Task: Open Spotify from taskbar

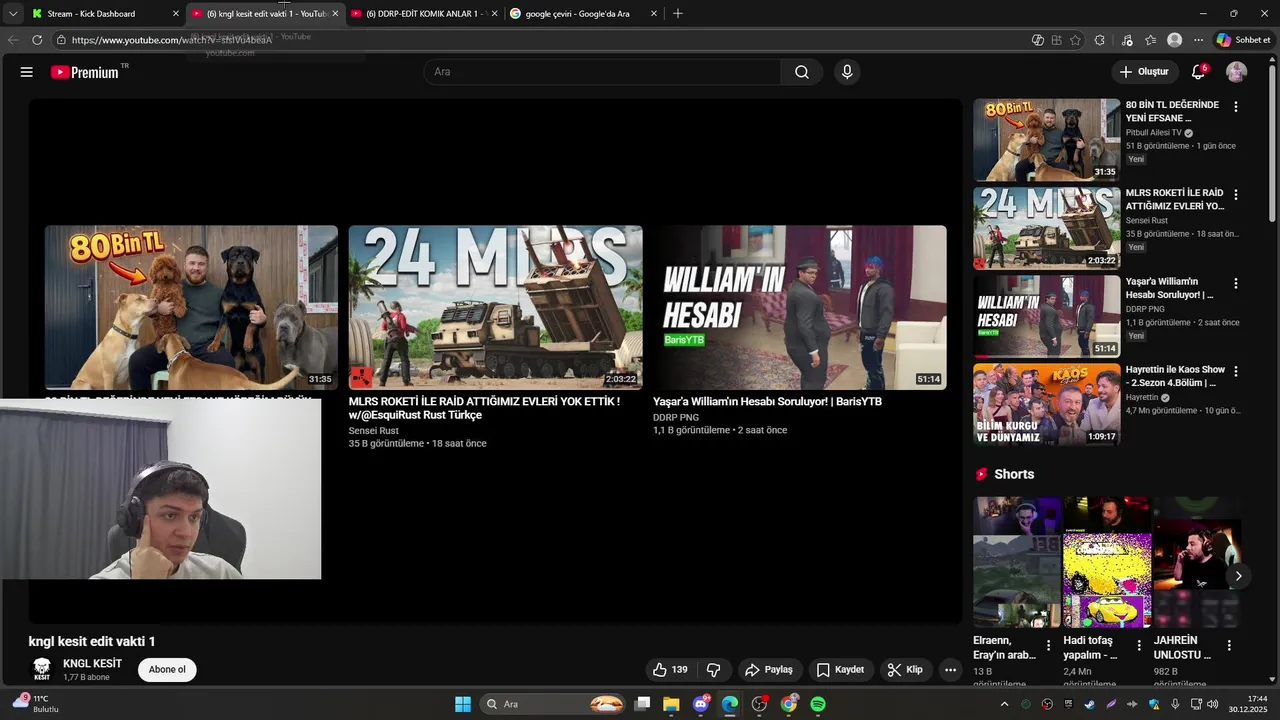Action: [x=818, y=704]
